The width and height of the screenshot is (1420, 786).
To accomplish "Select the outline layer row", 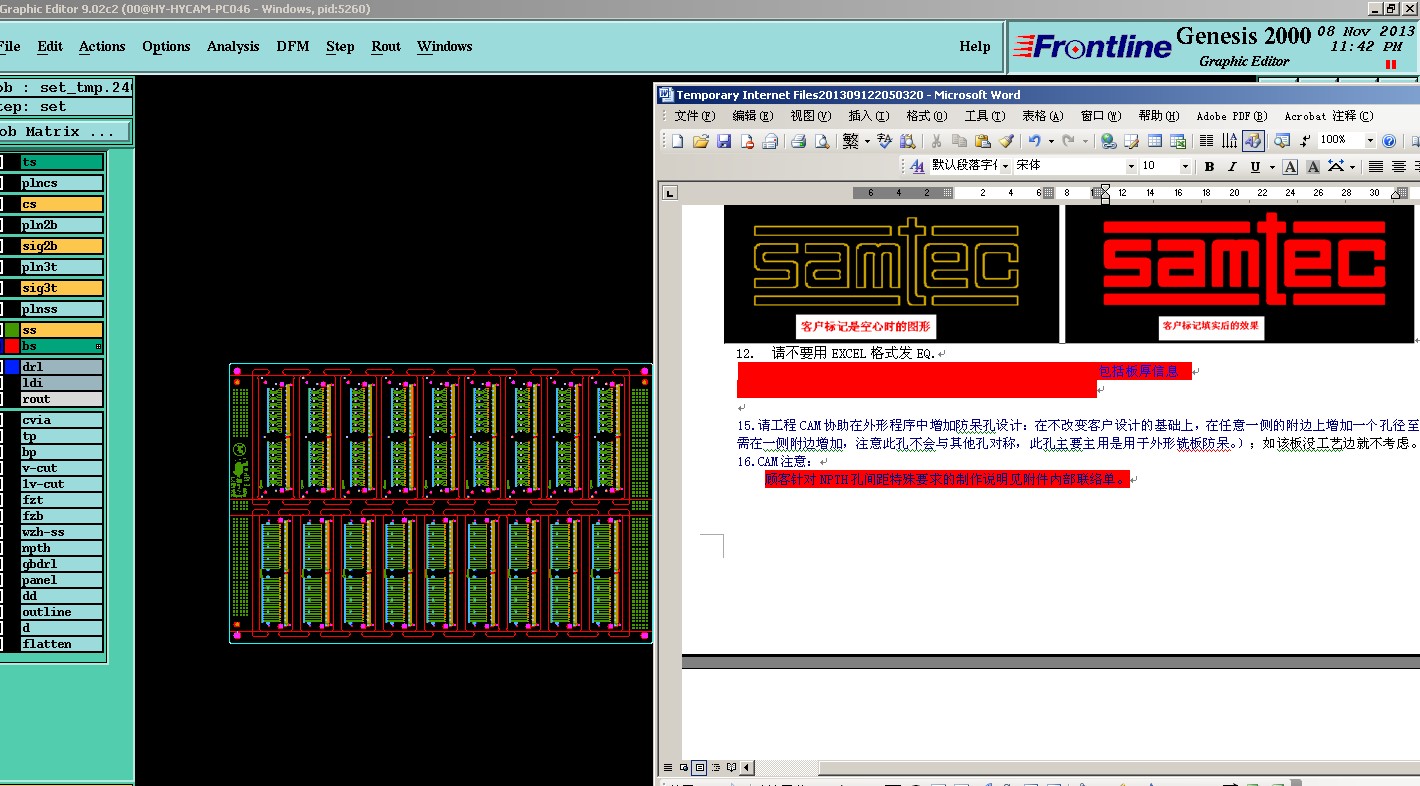I will click(x=61, y=612).
